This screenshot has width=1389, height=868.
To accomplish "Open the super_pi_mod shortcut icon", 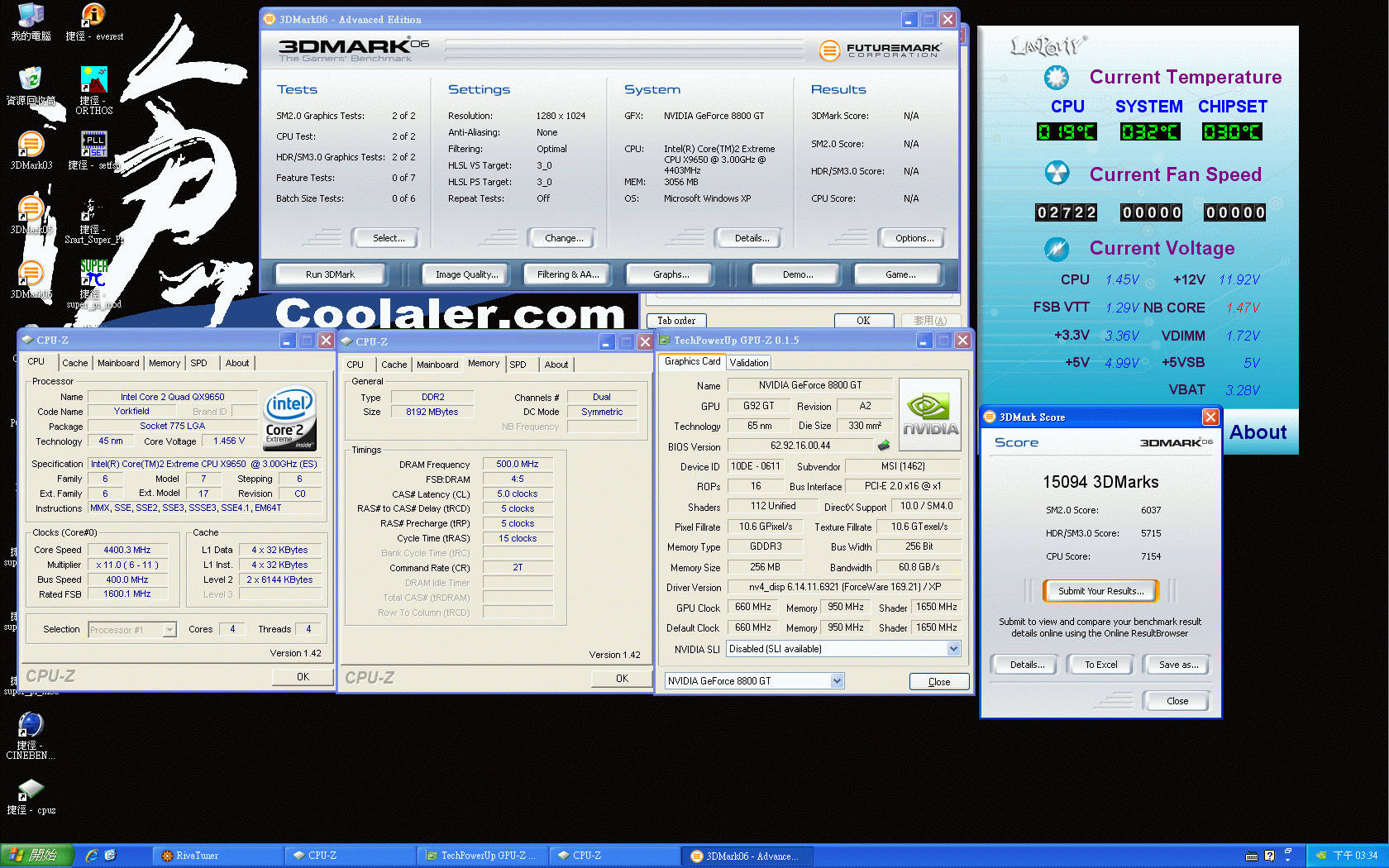I will [x=93, y=284].
